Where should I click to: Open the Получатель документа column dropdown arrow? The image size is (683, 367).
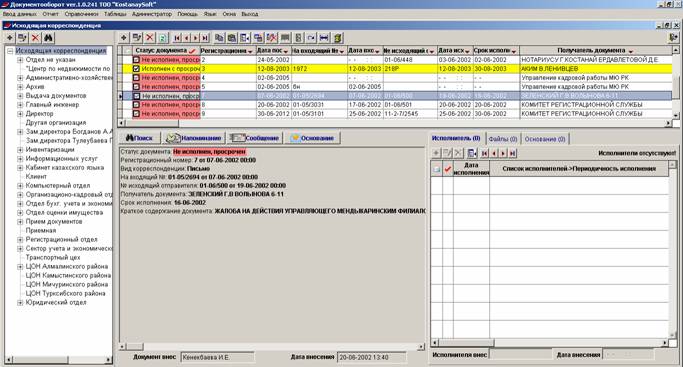click(x=630, y=52)
